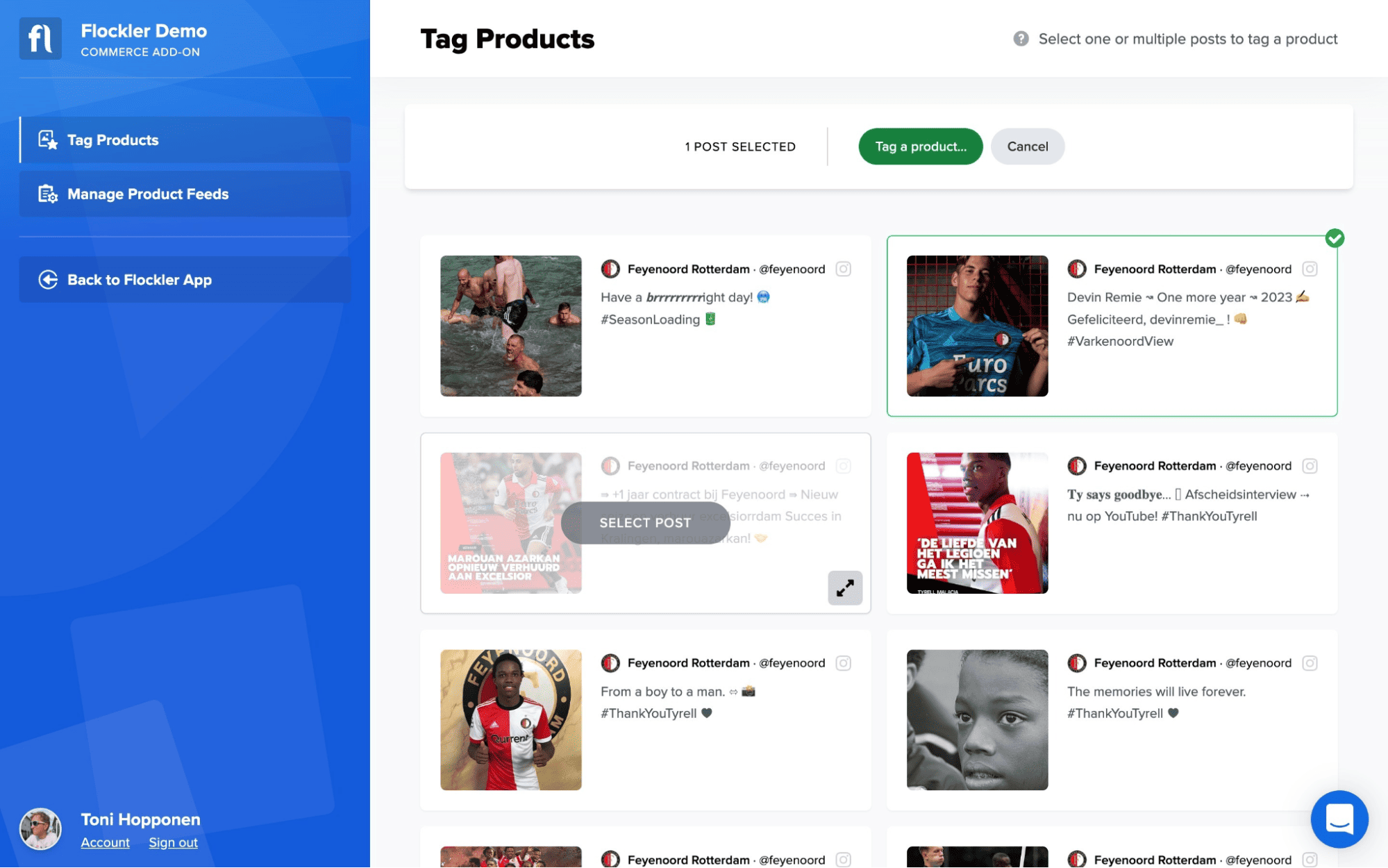The image size is (1388, 868).
Task: Click the Sign out link
Action: [x=173, y=842]
